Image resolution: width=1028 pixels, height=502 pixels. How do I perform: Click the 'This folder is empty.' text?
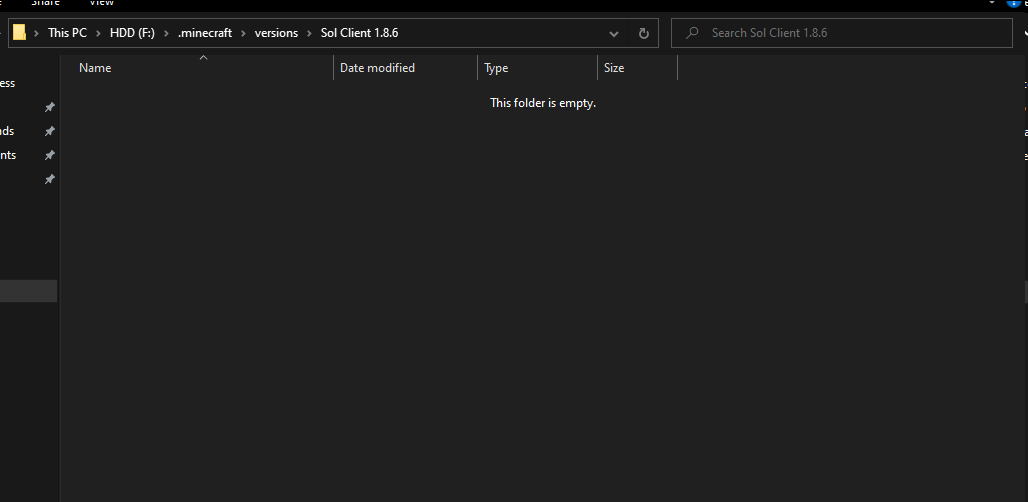543,103
